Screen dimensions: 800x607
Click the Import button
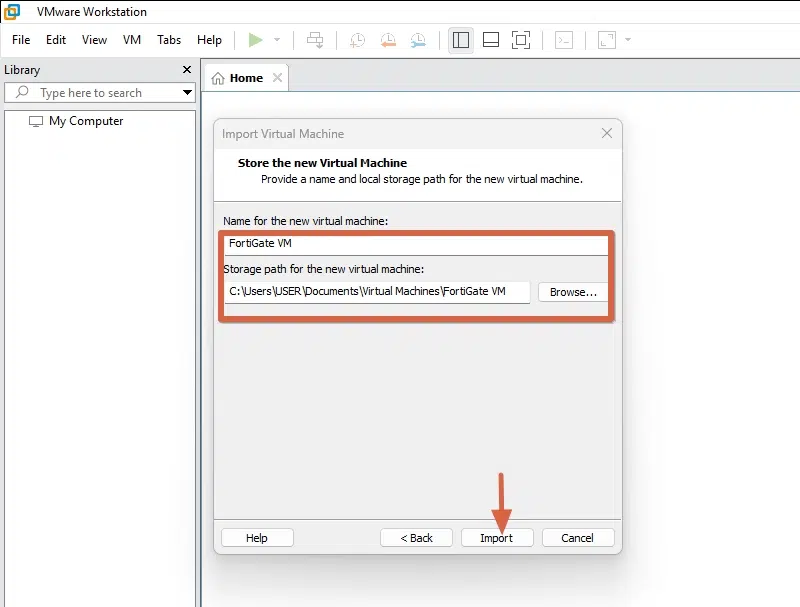(x=497, y=538)
